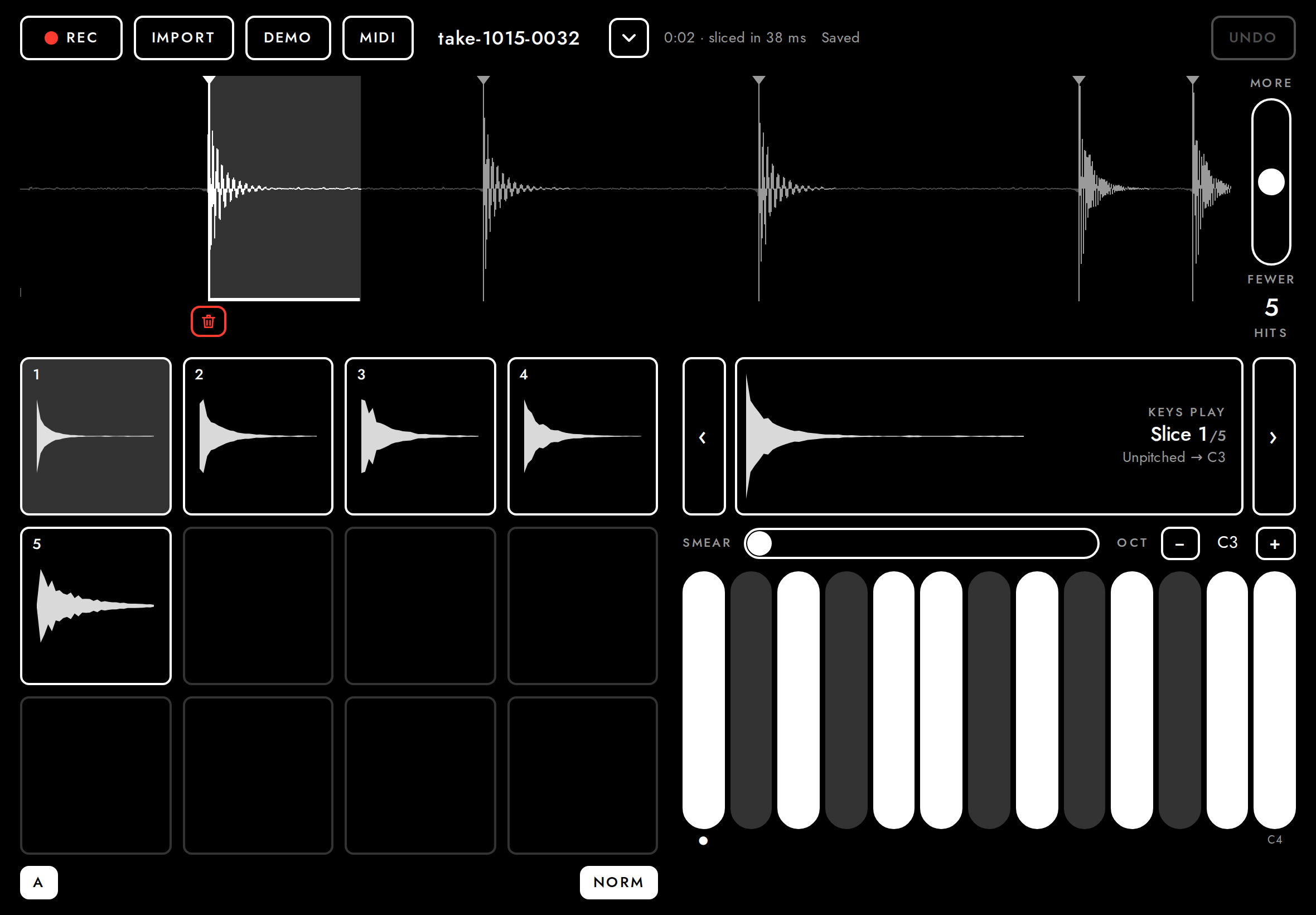Trigger pad 3
The height and width of the screenshot is (915, 1316).
(x=420, y=436)
